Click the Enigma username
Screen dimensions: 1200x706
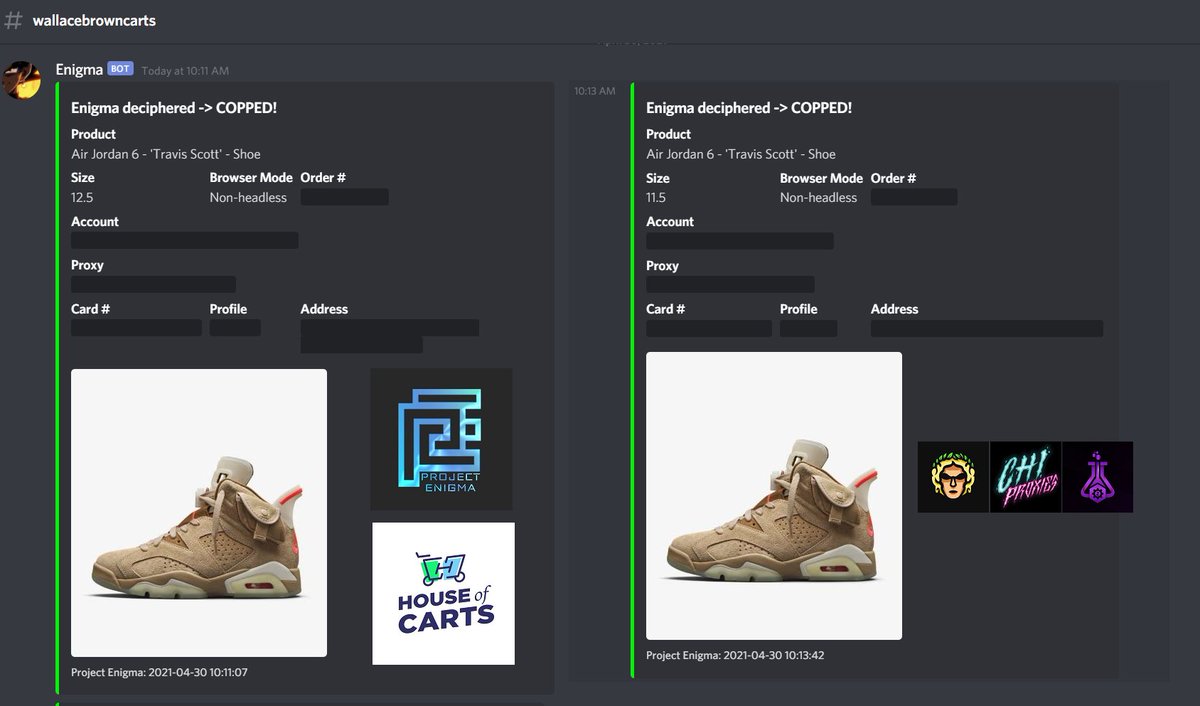(x=79, y=69)
